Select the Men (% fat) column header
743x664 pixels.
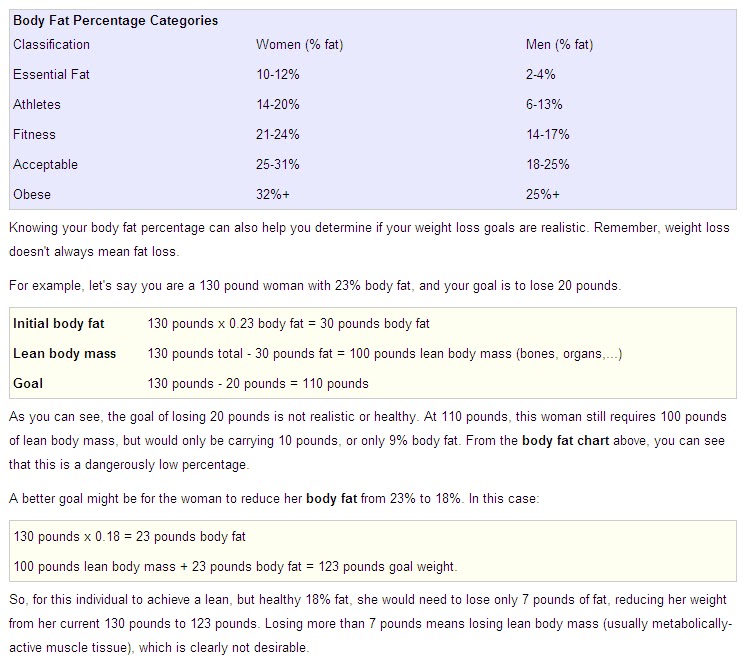tap(559, 45)
